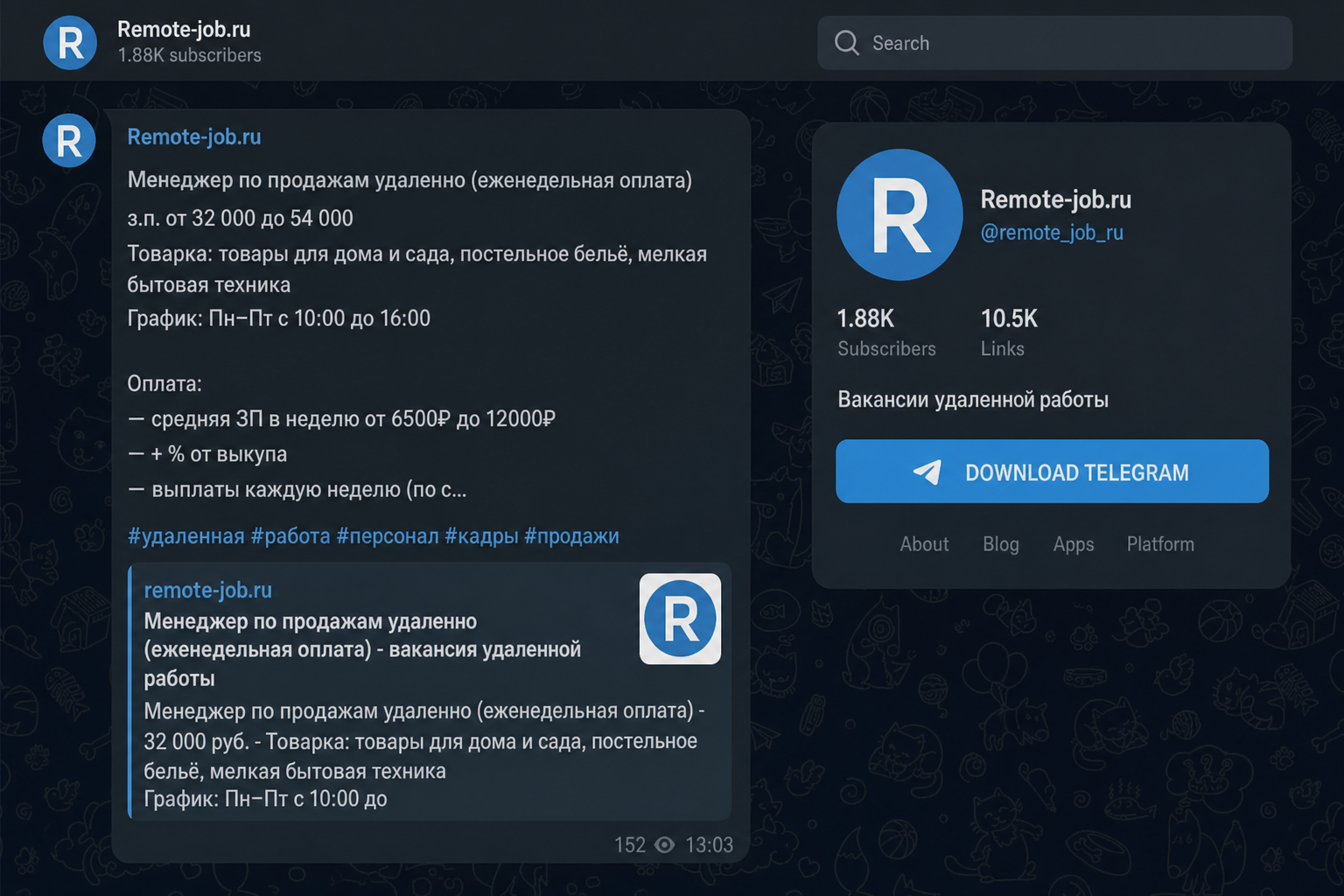The width and height of the screenshot is (1344, 896).
Task: Click the post headline Менеджер по продажам удаленно
Action: [x=409, y=180]
